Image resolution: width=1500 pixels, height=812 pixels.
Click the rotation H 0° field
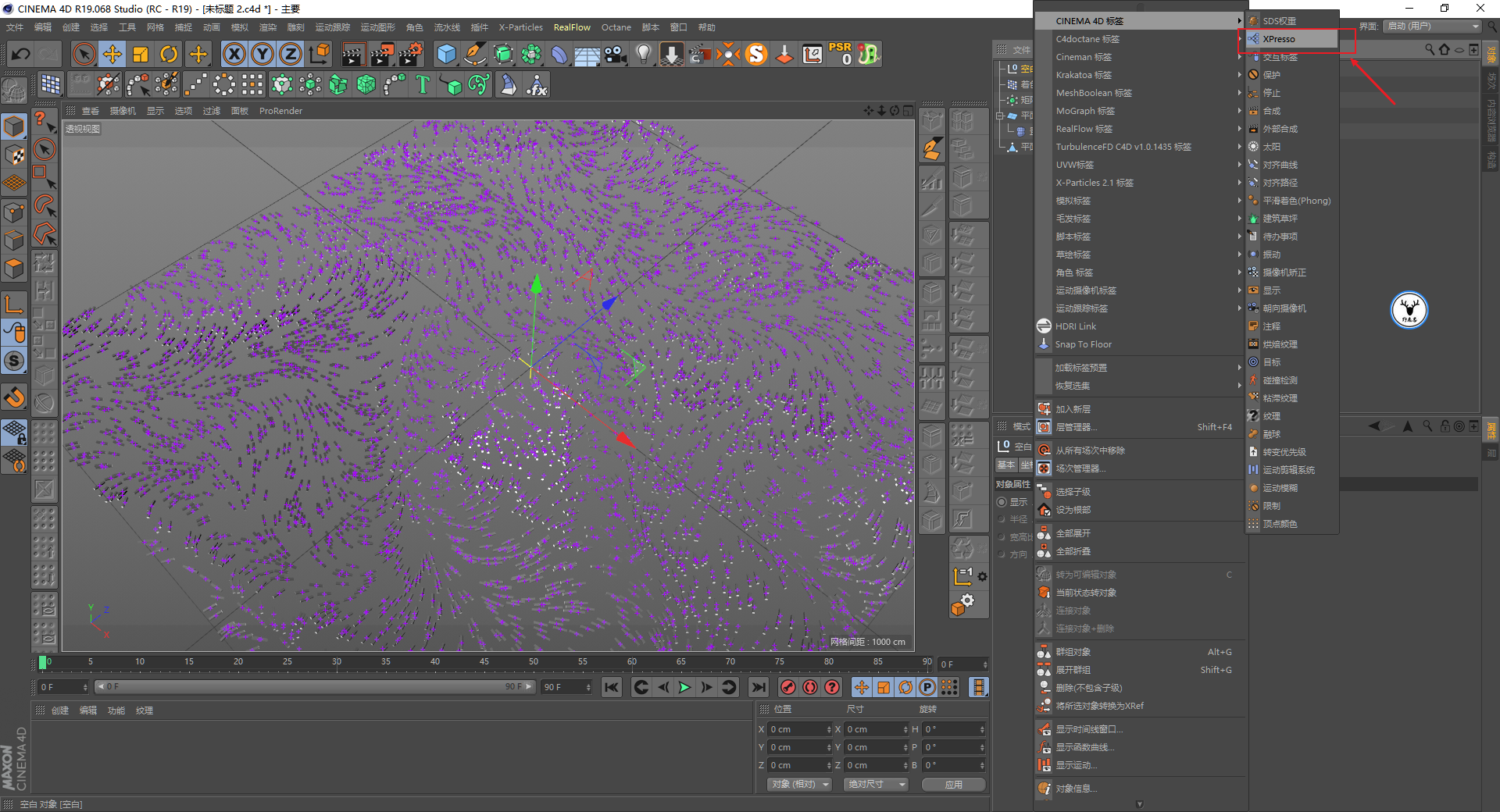pyautogui.click(x=955, y=729)
